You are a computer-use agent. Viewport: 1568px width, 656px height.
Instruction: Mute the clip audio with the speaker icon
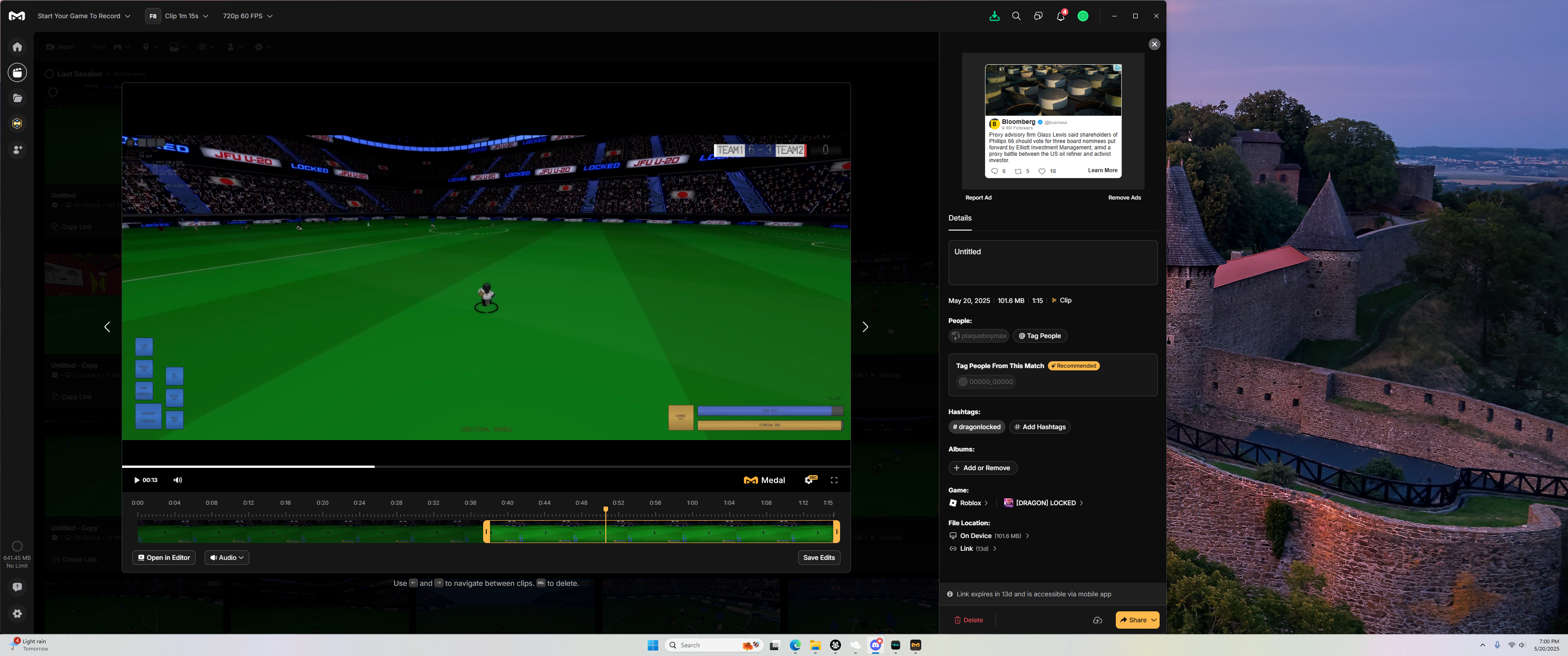click(178, 480)
